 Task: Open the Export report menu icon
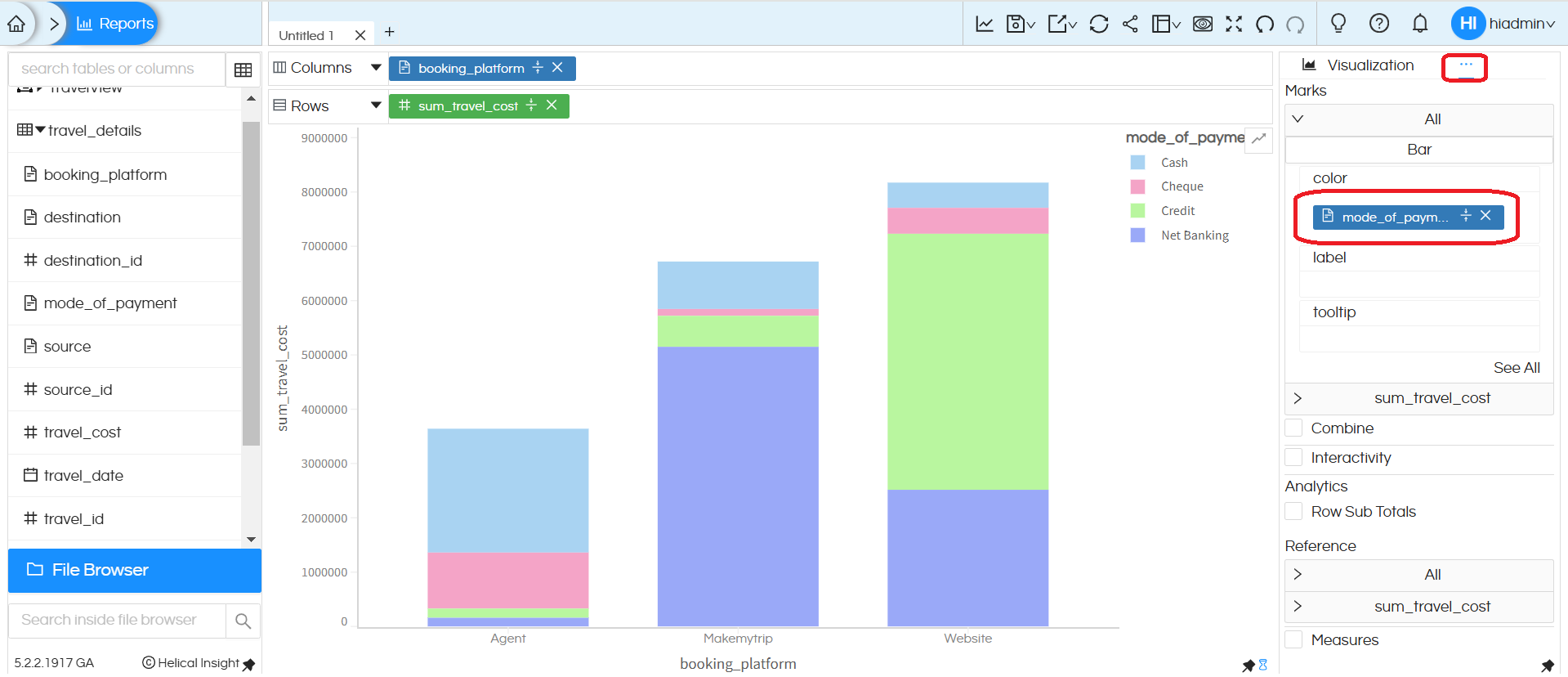pyautogui.click(x=1061, y=24)
